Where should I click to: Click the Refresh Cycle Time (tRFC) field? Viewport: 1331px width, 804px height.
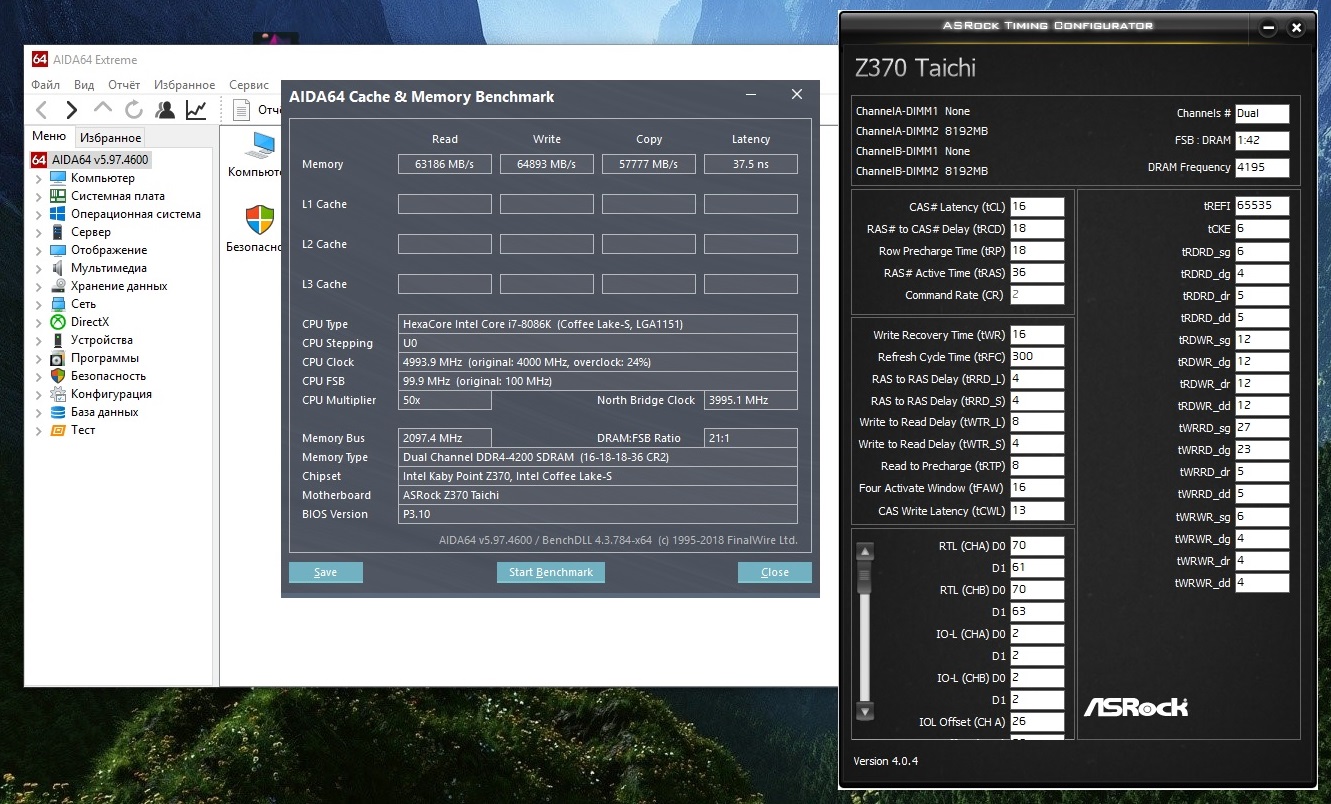pyautogui.click(x=1037, y=357)
